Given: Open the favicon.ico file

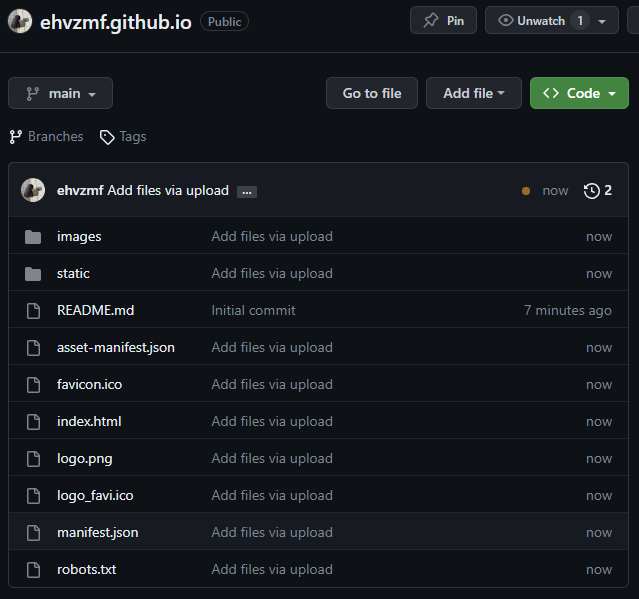Looking at the screenshot, I should [89, 384].
